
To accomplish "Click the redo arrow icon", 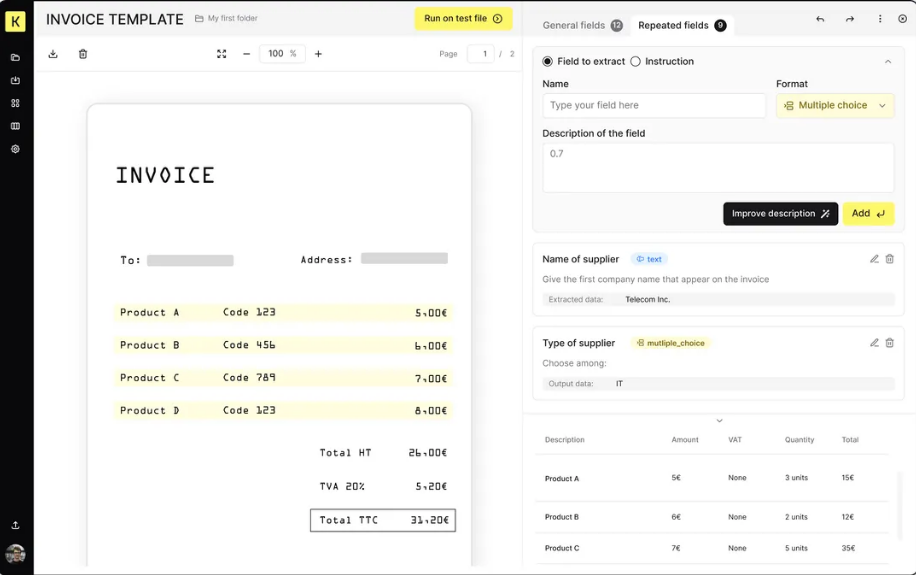I will click(850, 19).
